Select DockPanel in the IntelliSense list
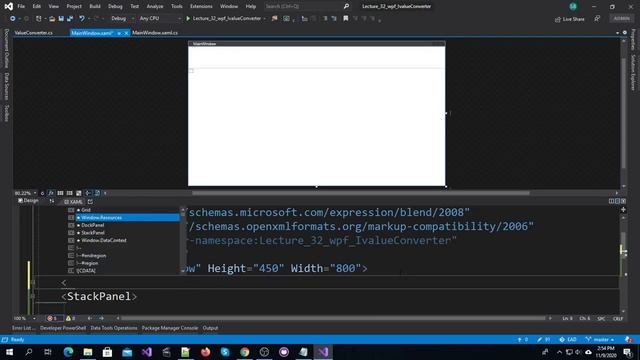Viewport: 640px width, 360px height. [x=124, y=225]
